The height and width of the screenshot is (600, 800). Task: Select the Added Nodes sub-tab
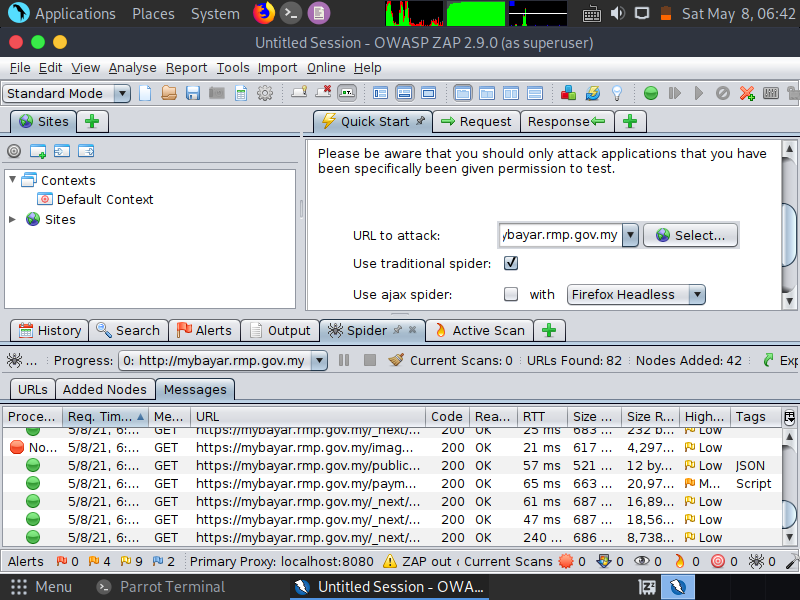(105, 389)
